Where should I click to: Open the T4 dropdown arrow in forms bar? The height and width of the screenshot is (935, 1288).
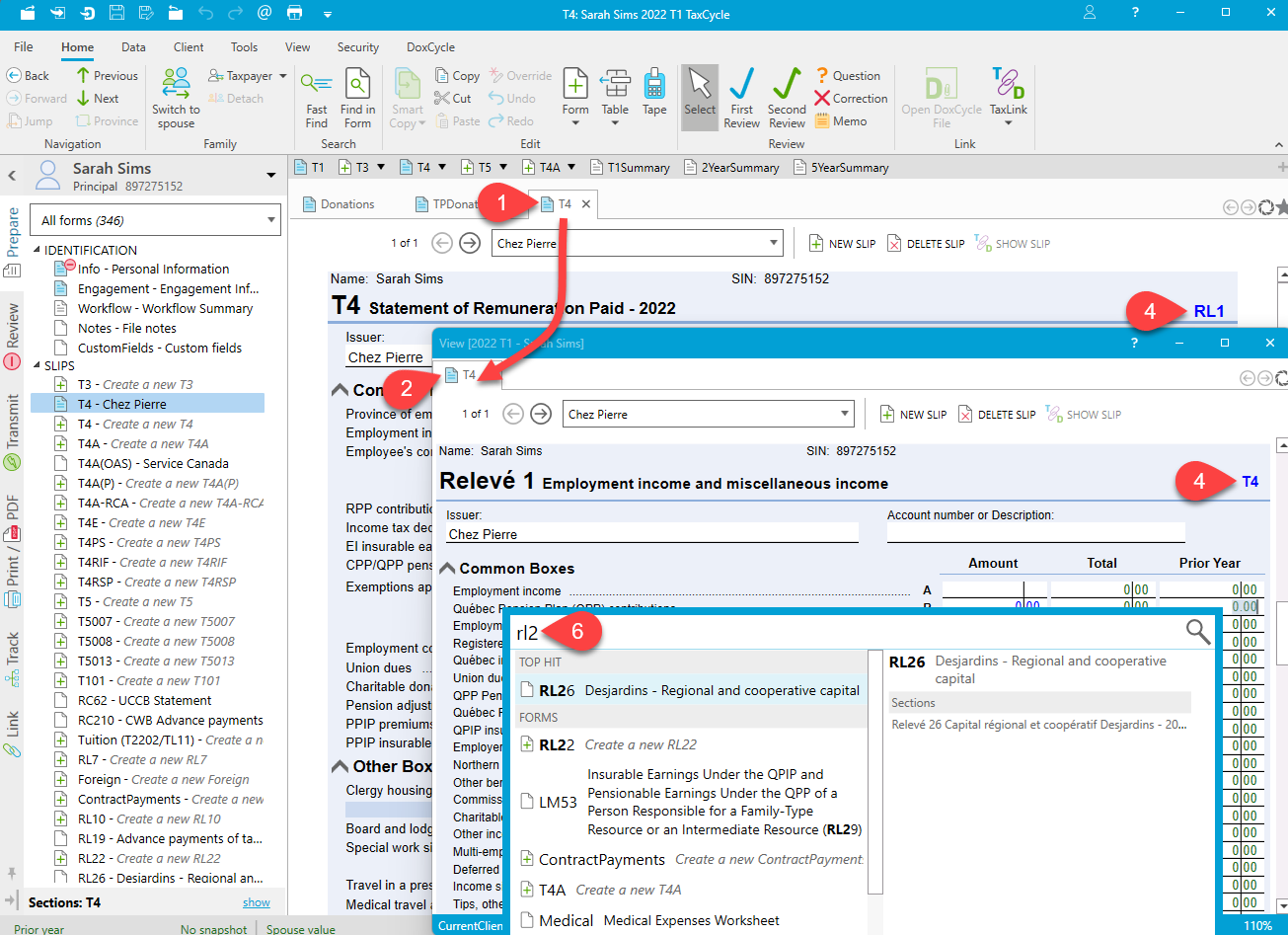click(442, 168)
